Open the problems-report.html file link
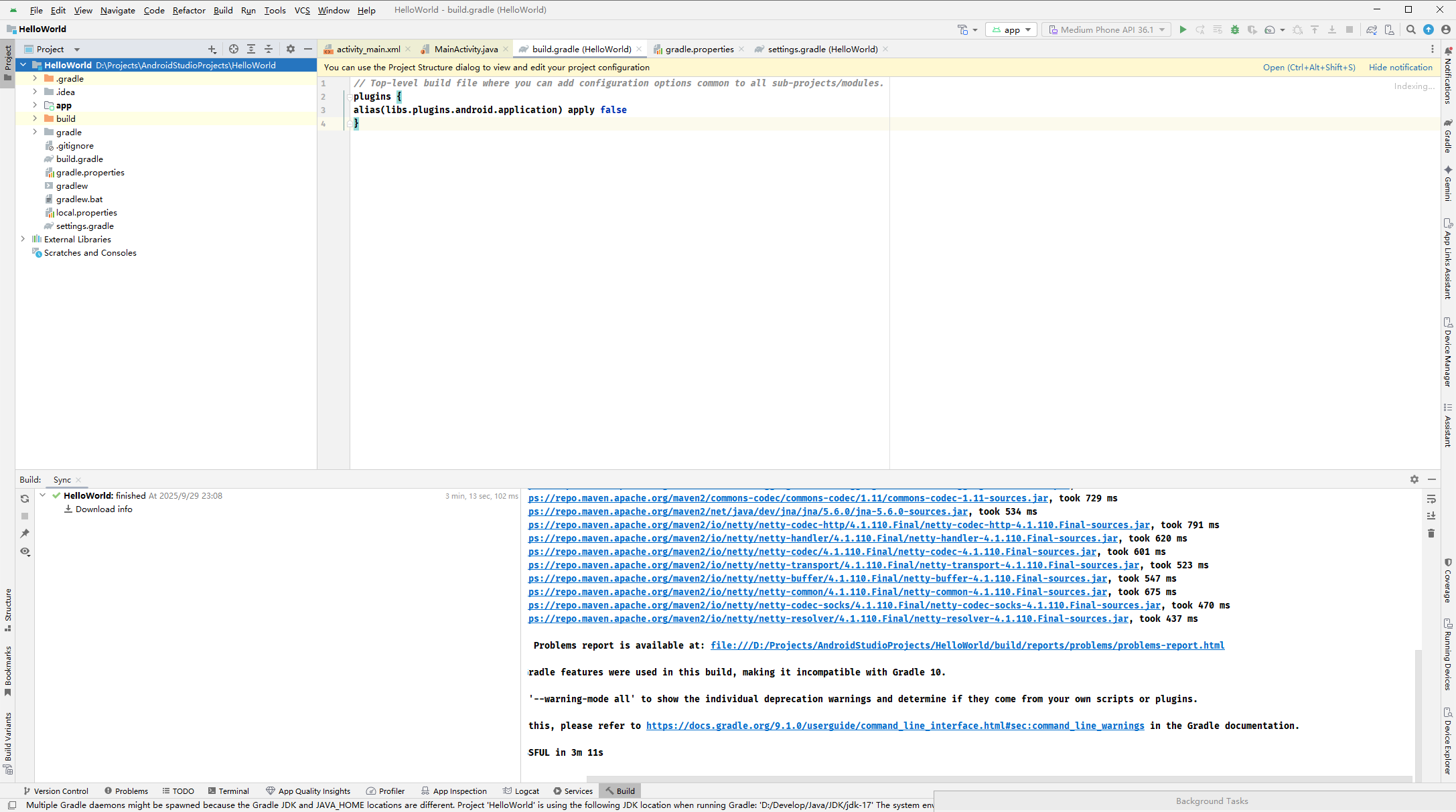The height and width of the screenshot is (812, 1456). pyautogui.click(x=967, y=645)
